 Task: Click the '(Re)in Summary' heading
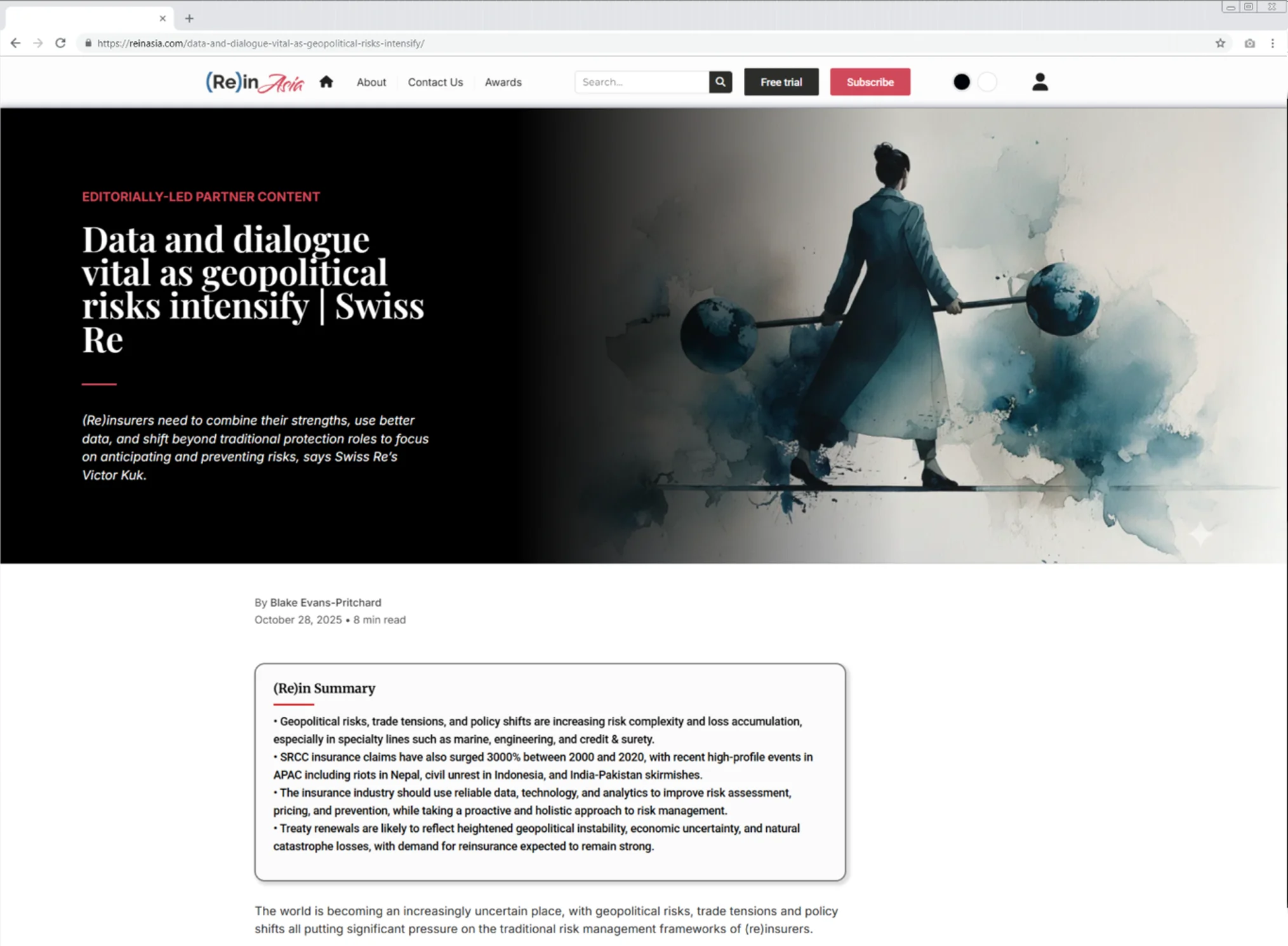tap(324, 688)
